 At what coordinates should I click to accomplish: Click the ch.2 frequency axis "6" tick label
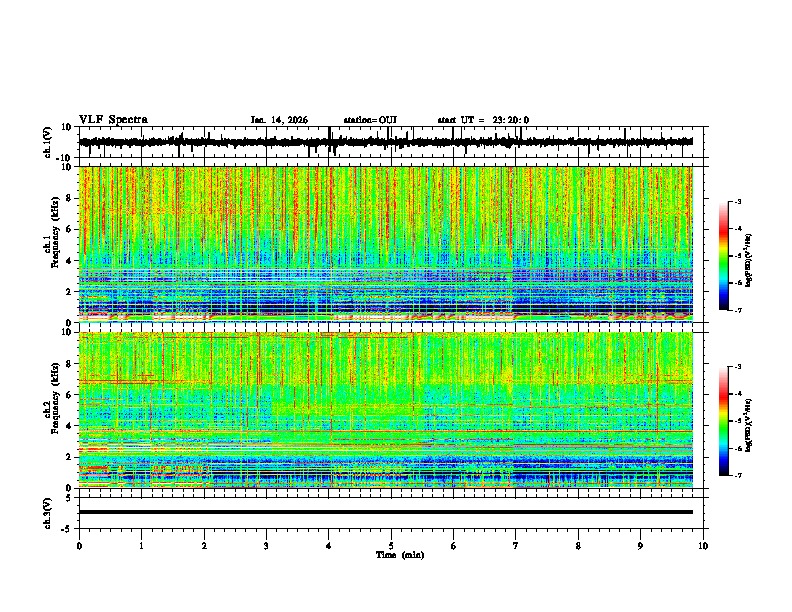pyautogui.click(x=69, y=395)
